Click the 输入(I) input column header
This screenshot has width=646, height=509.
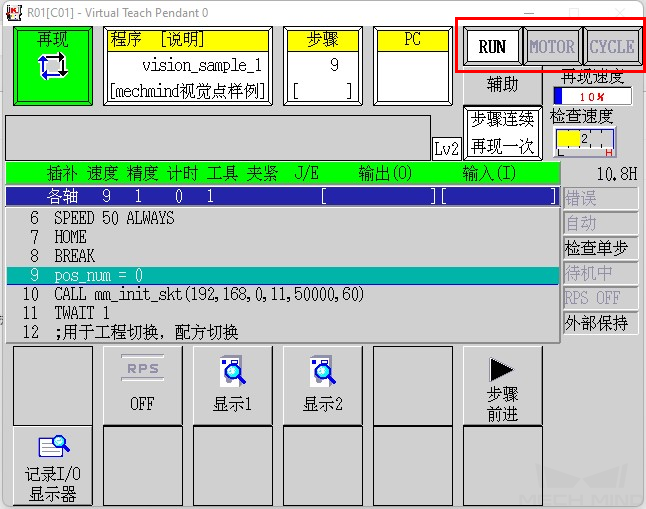point(489,173)
